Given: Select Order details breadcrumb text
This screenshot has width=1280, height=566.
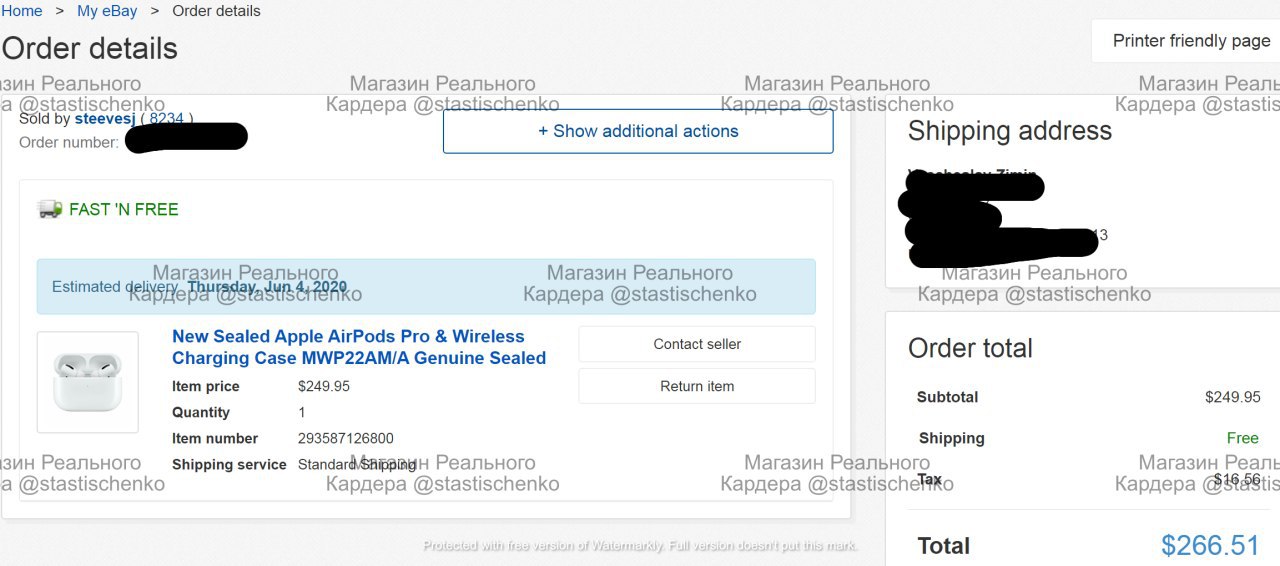Looking at the screenshot, I should pos(216,11).
